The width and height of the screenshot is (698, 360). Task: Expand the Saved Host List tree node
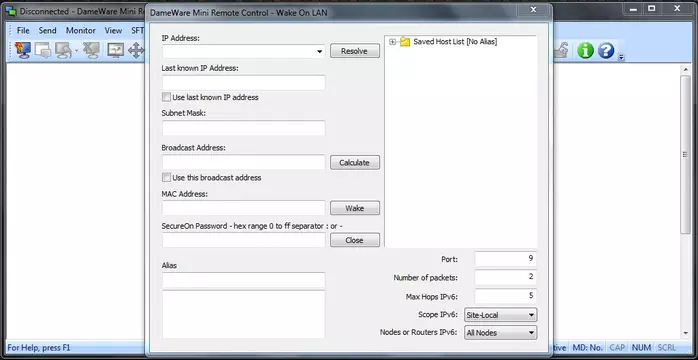(x=392, y=42)
